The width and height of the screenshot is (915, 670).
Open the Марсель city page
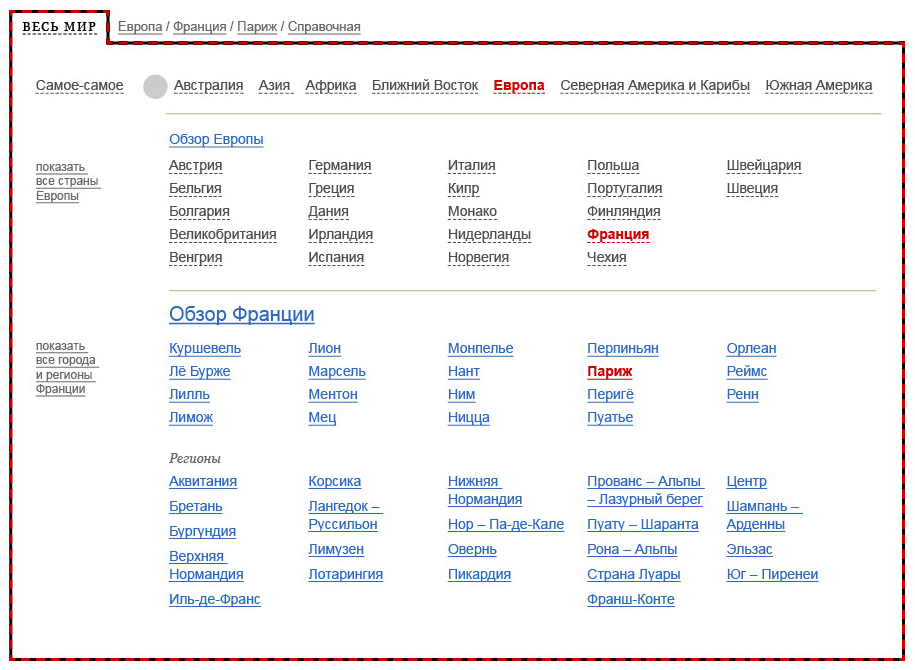click(337, 372)
